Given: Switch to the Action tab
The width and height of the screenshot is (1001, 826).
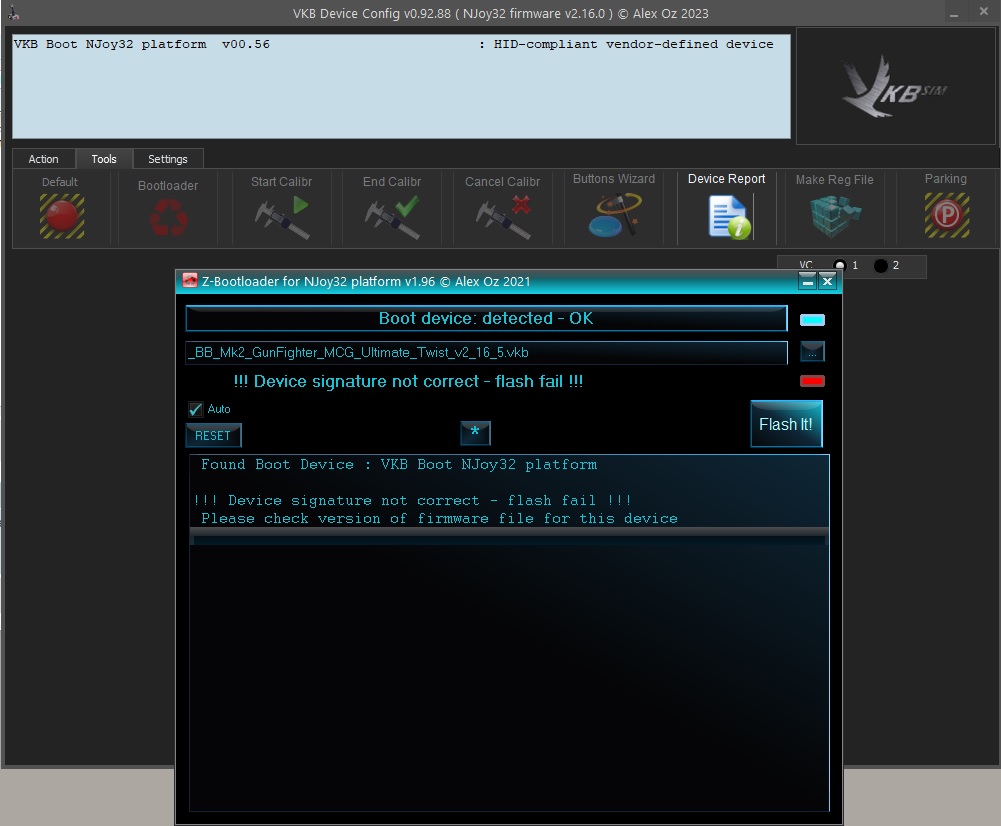Looking at the screenshot, I should pyautogui.click(x=43, y=159).
